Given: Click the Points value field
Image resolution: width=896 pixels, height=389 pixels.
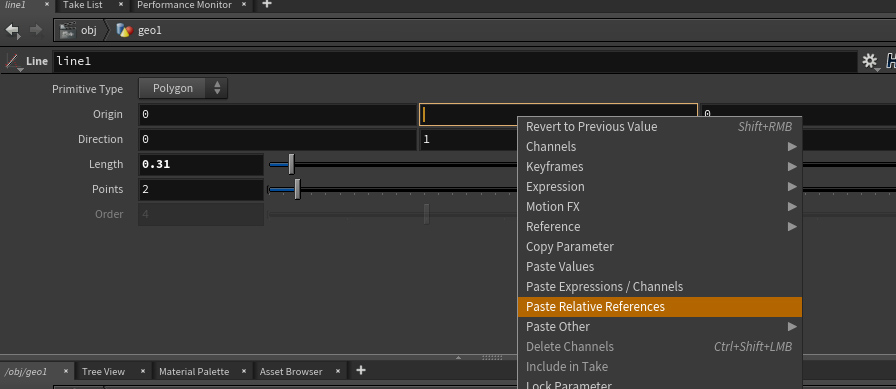Looking at the screenshot, I should 201,190.
